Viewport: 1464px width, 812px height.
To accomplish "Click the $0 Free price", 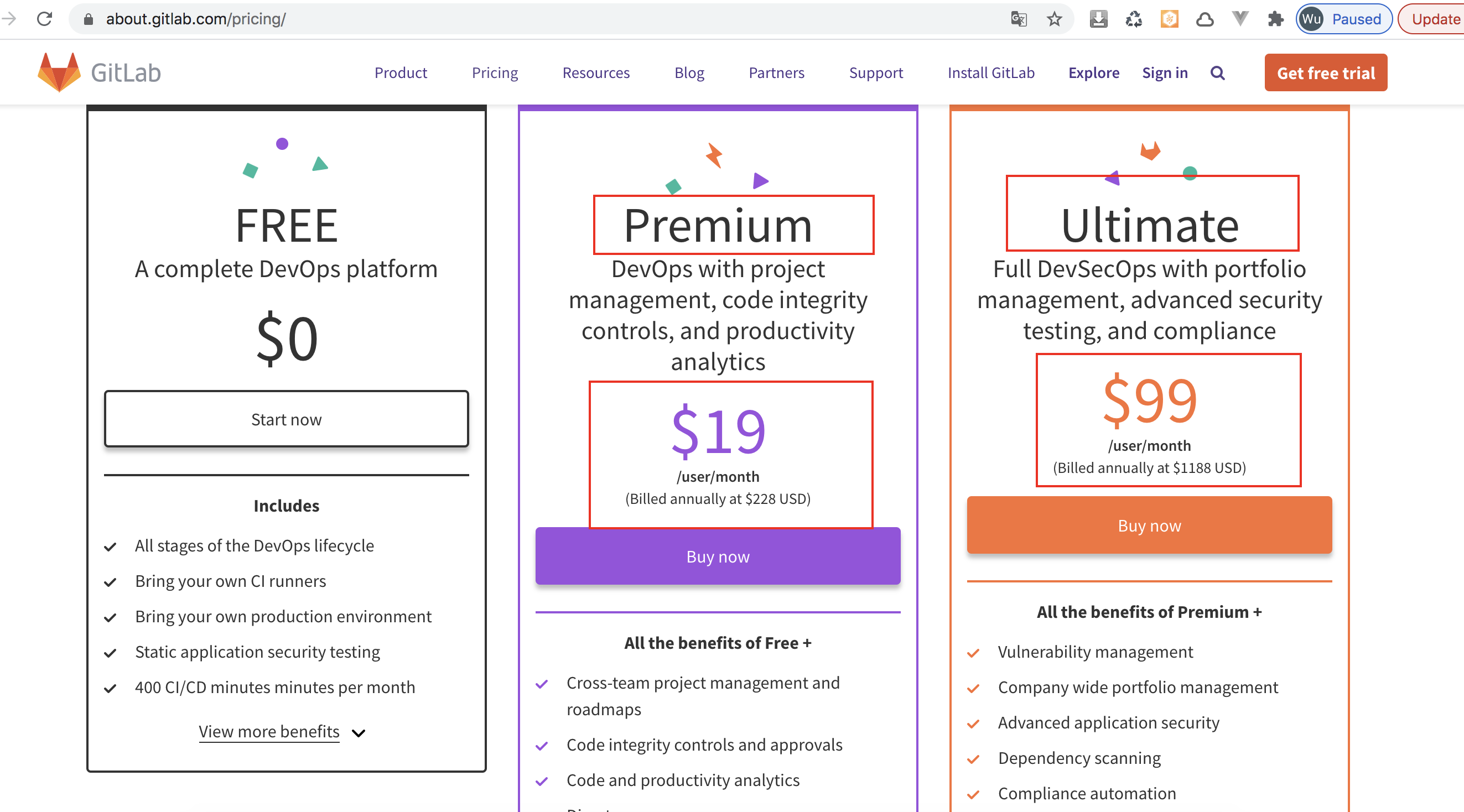I will point(287,339).
